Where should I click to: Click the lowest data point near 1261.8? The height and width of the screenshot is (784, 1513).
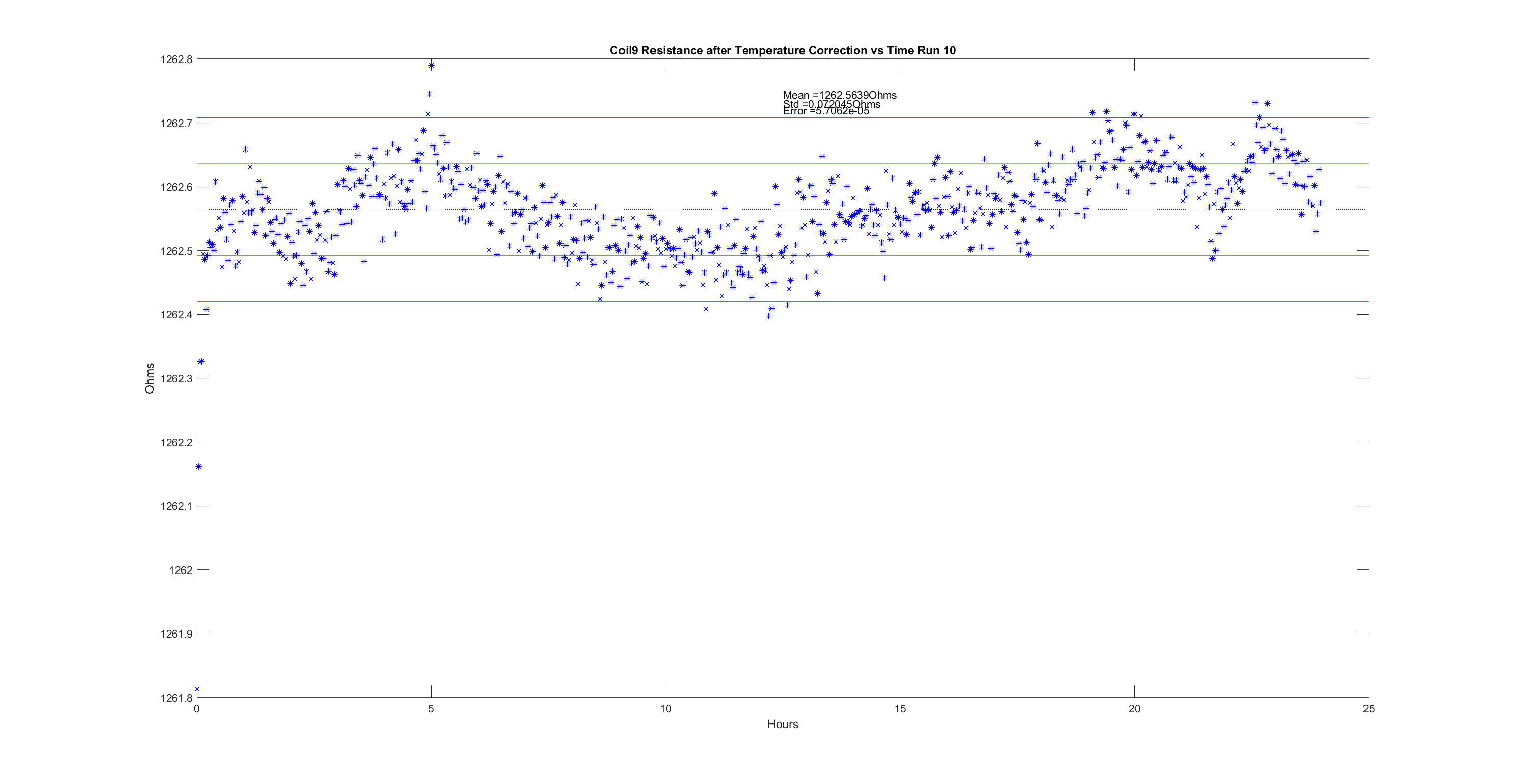pos(197,689)
